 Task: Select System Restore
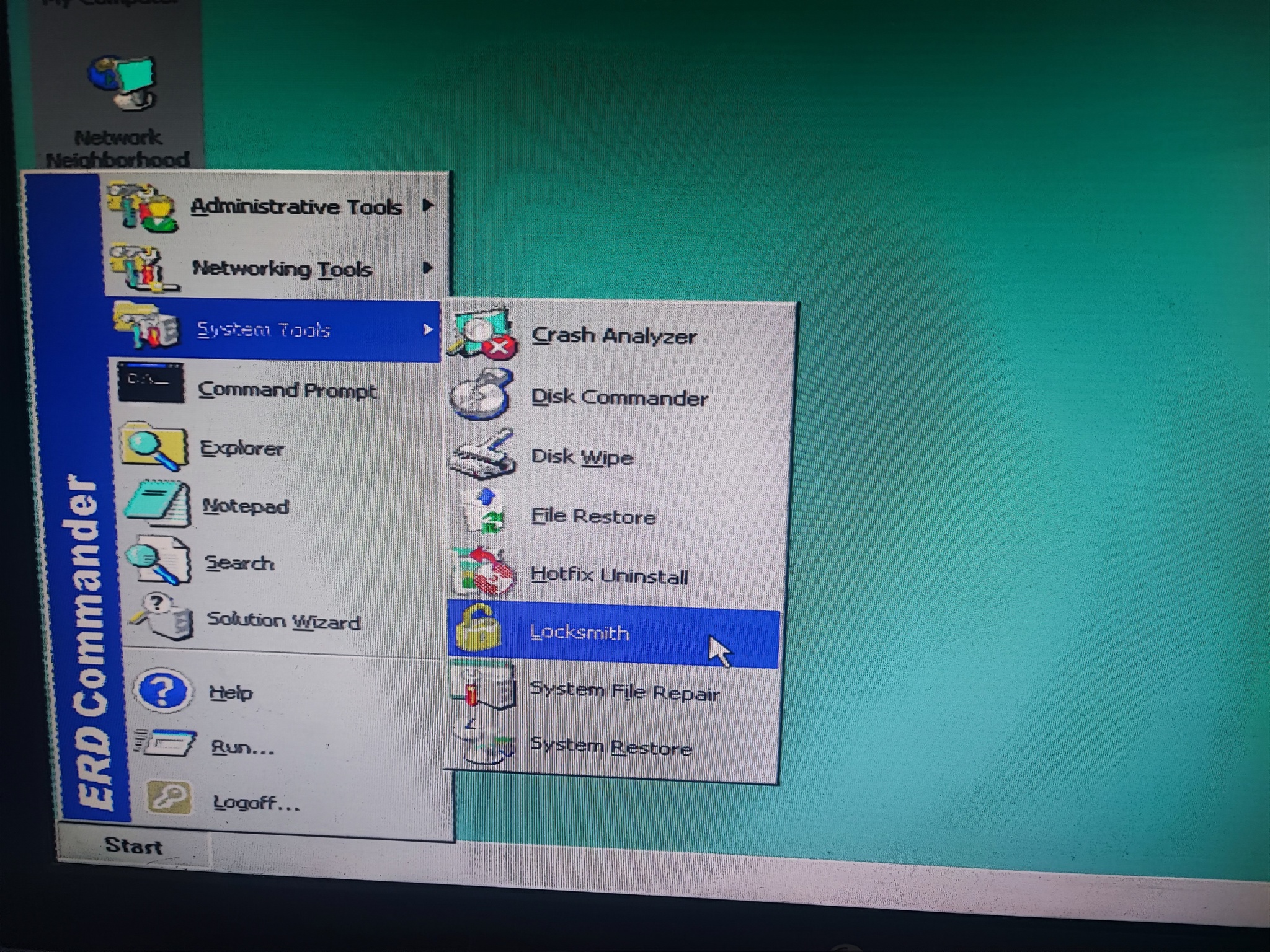pos(611,747)
